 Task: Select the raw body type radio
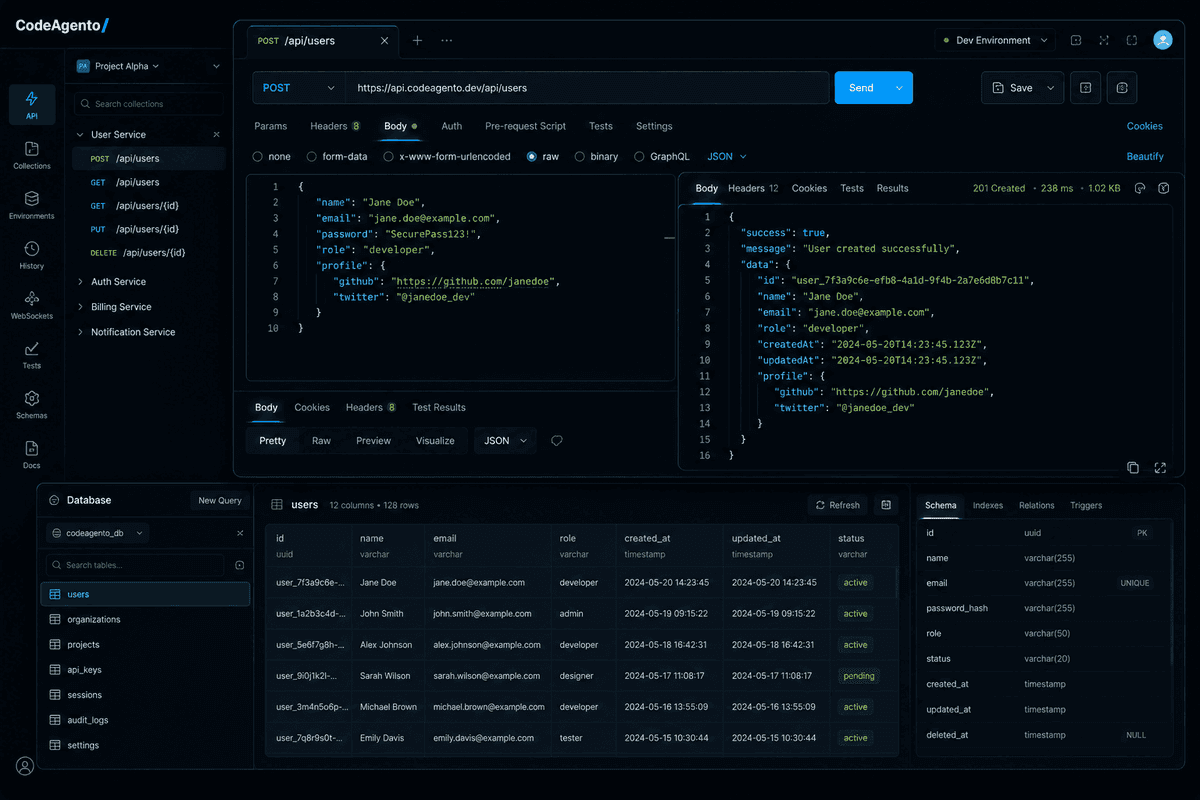pos(532,157)
